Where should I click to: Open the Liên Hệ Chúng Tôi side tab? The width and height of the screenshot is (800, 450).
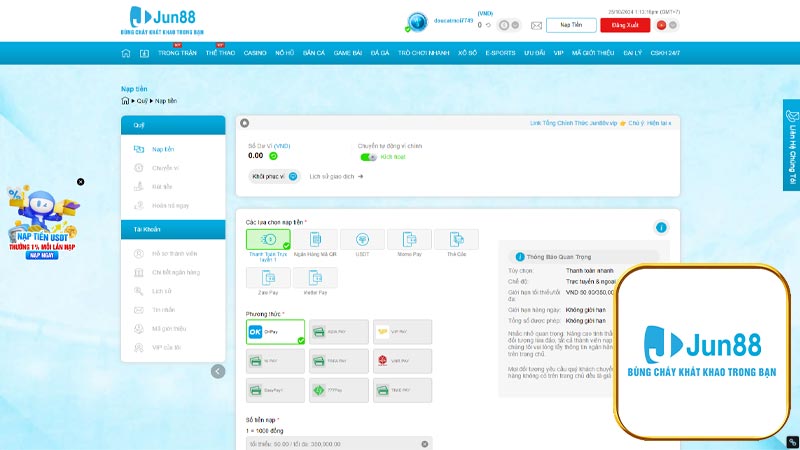coord(791,145)
